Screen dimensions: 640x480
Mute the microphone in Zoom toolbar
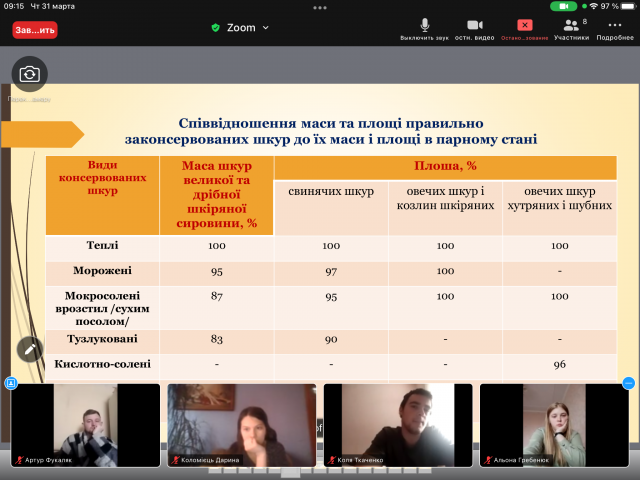coord(424,28)
